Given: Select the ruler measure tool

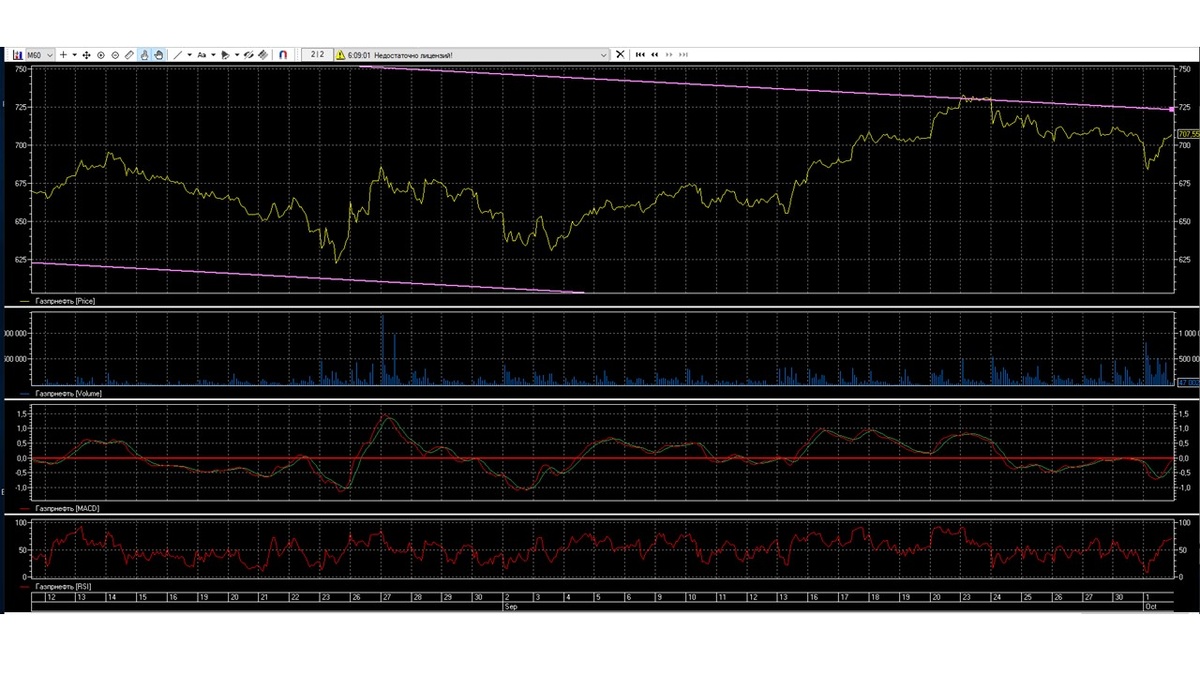Looking at the screenshot, I should click(x=129, y=55).
